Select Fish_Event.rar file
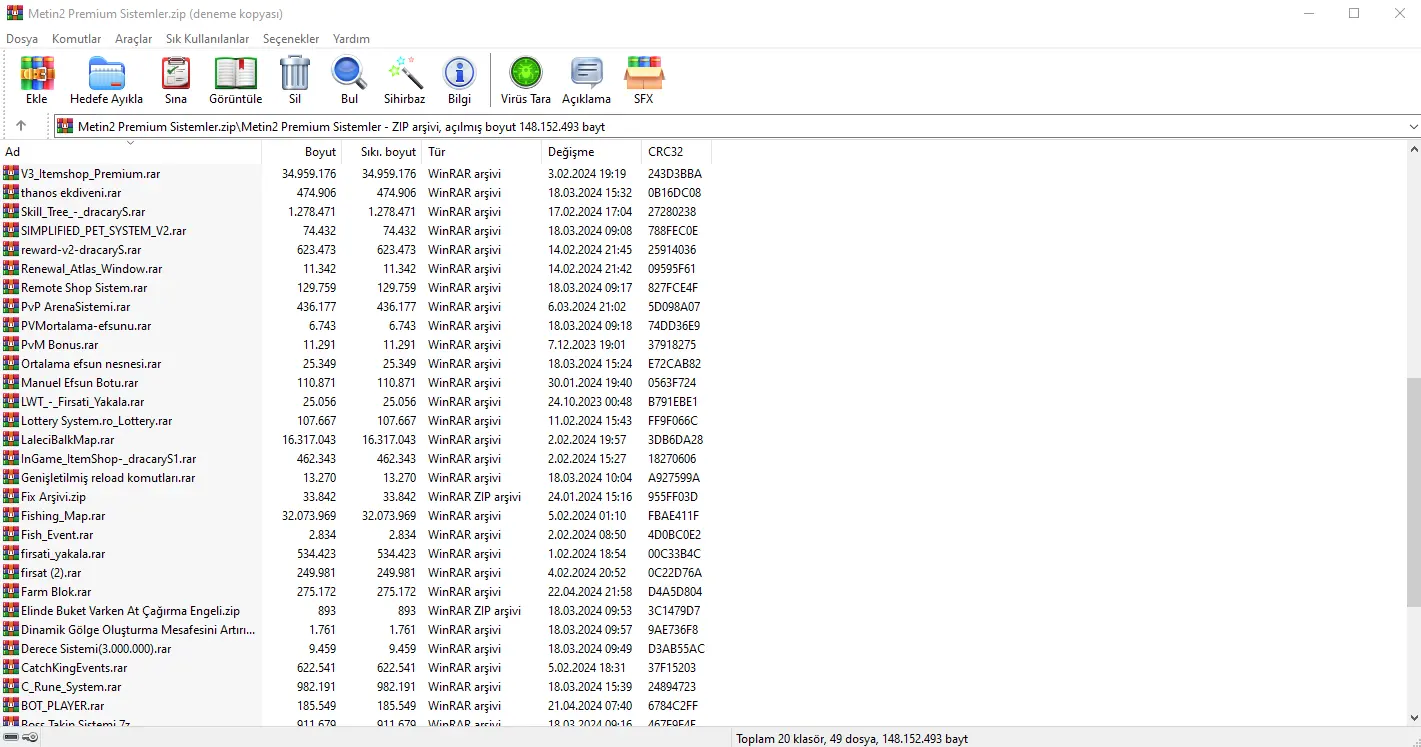The height and width of the screenshot is (747, 1421). pyautogui.click(x=57, y=534)
